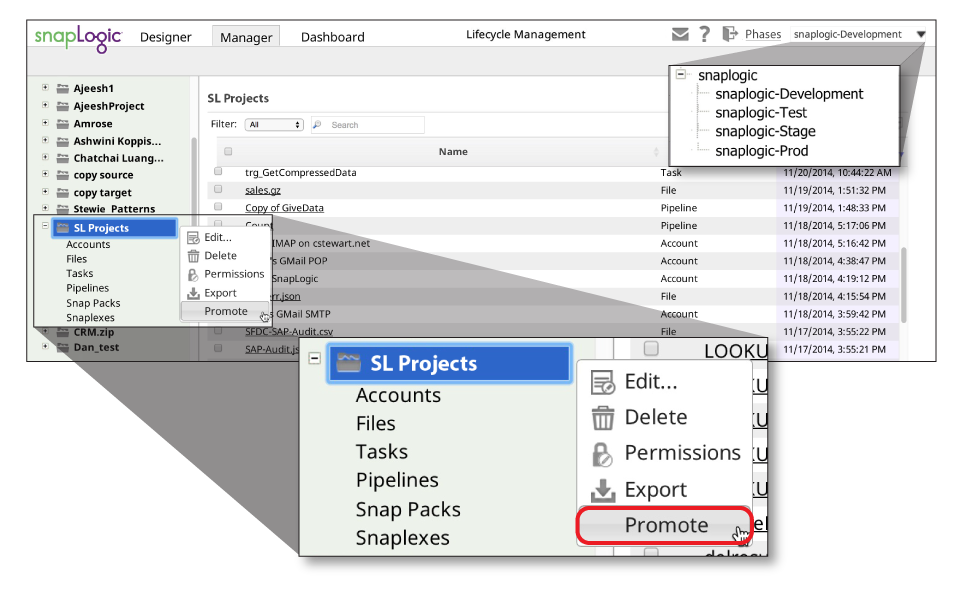Switch to the Dashboard tab
Viewport: 960px width, 600px height.
coord(332,37)
